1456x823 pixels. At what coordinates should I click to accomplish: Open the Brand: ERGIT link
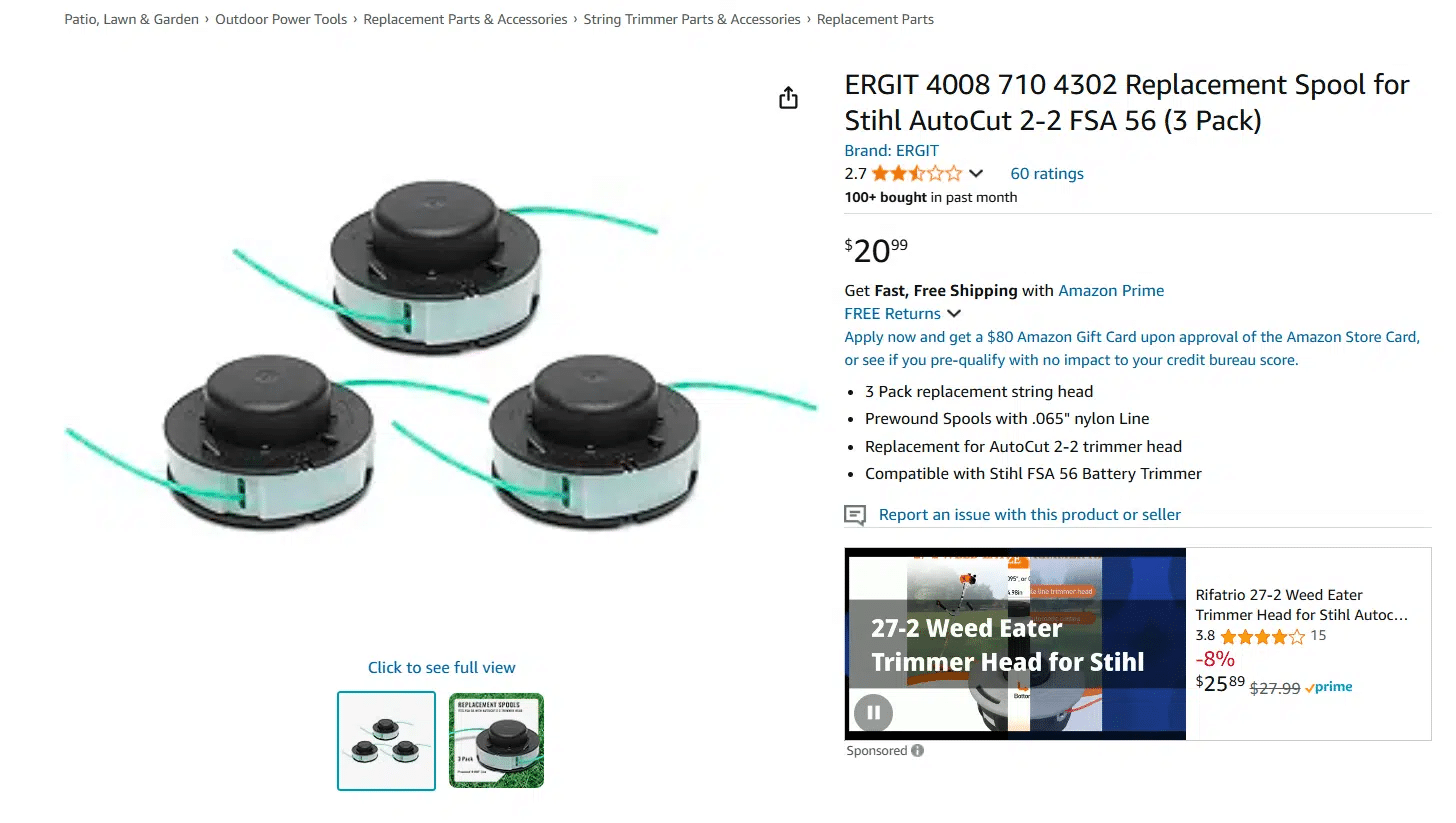tap(892, 151)
